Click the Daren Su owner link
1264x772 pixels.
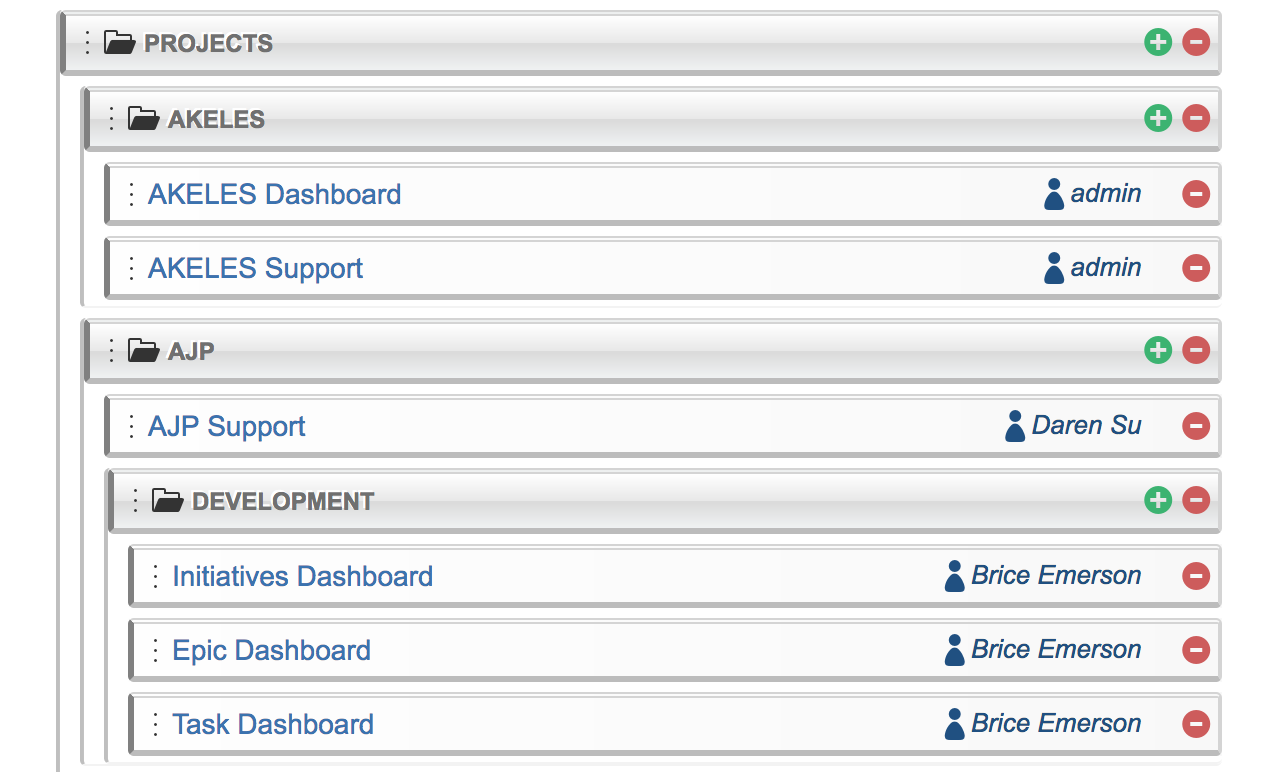pos(1086,426)
